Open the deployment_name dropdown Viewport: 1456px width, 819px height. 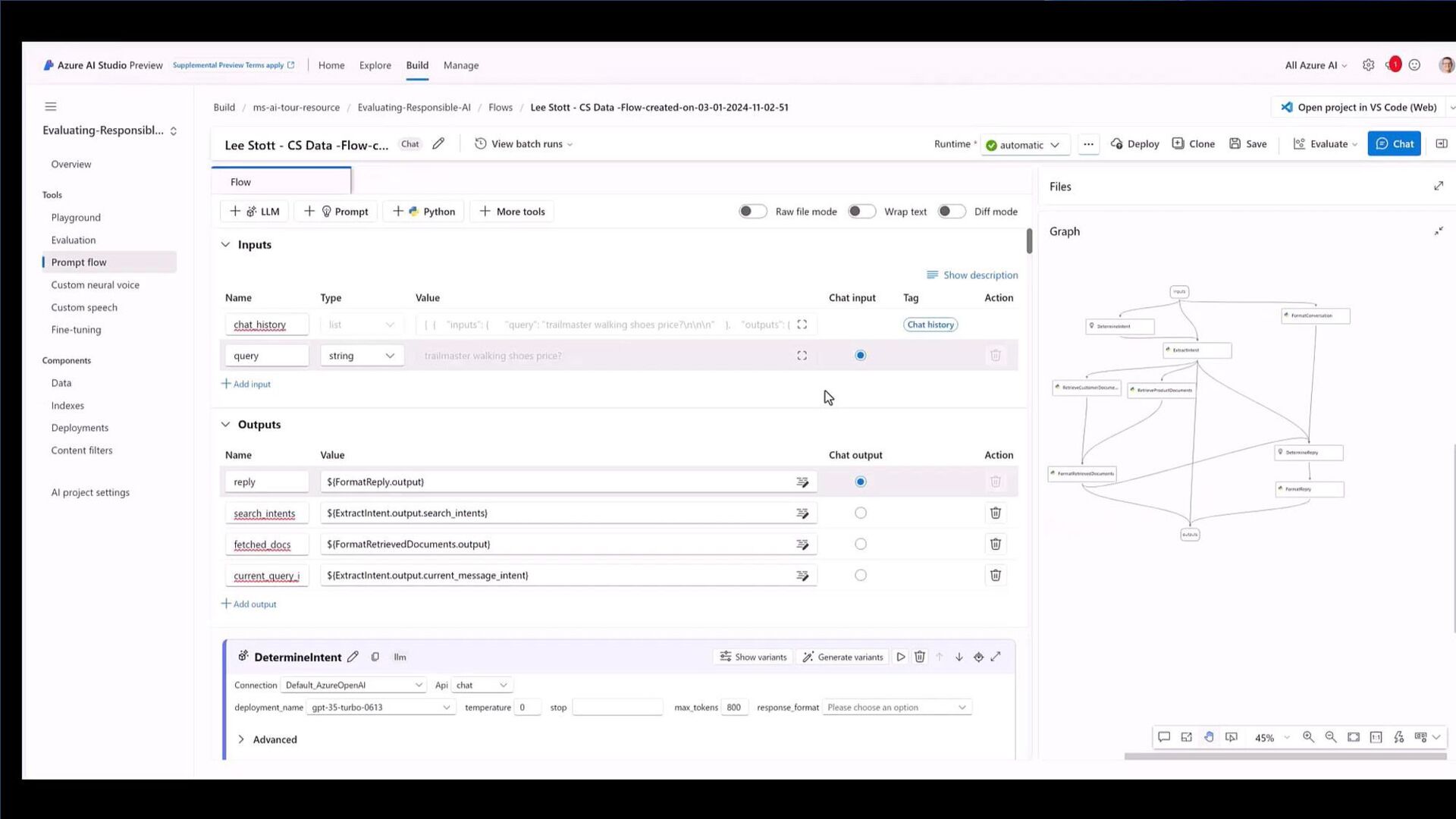(x=381, y=708)
